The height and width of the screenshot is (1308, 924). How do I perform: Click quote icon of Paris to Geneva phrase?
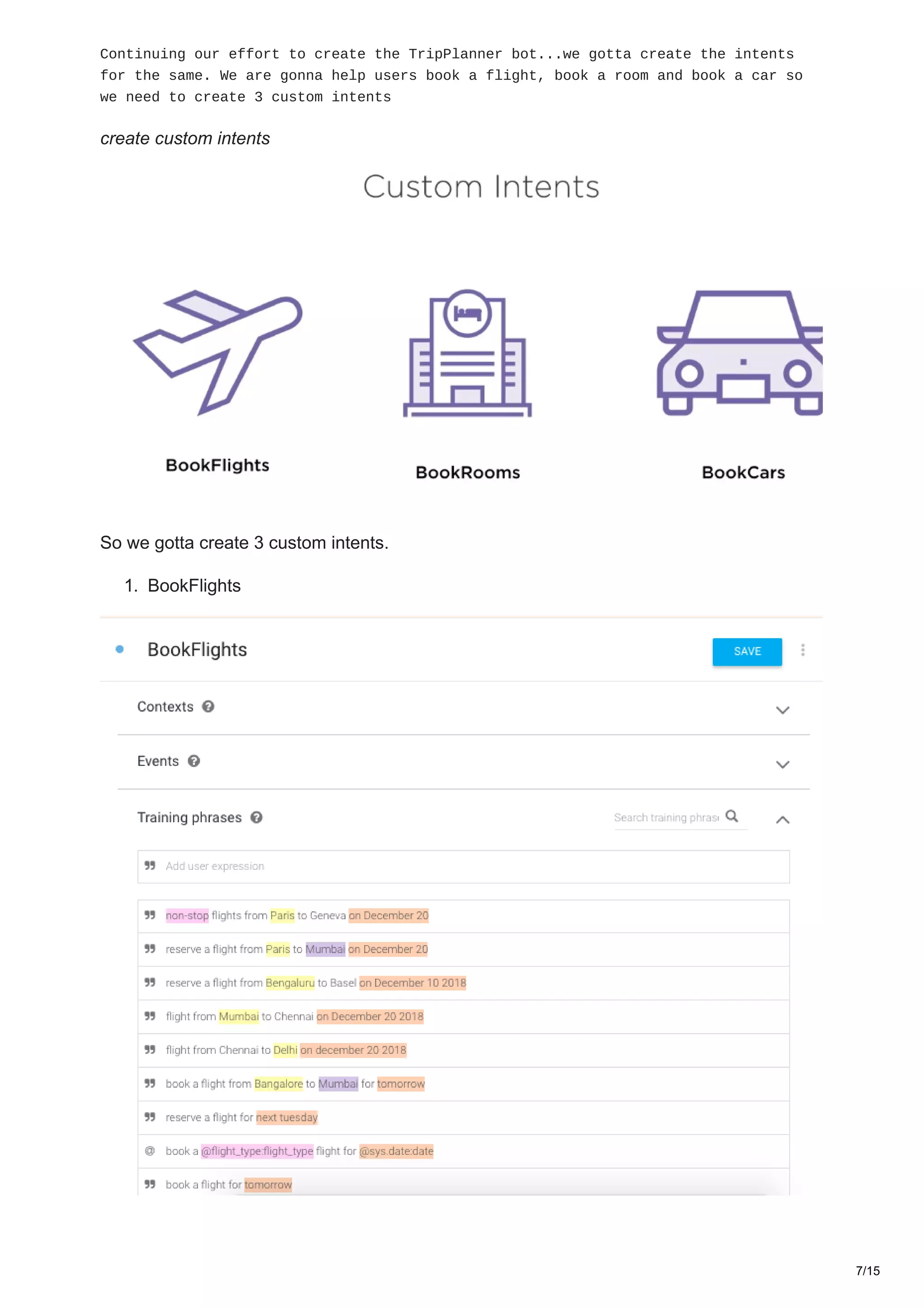point(150,915)
